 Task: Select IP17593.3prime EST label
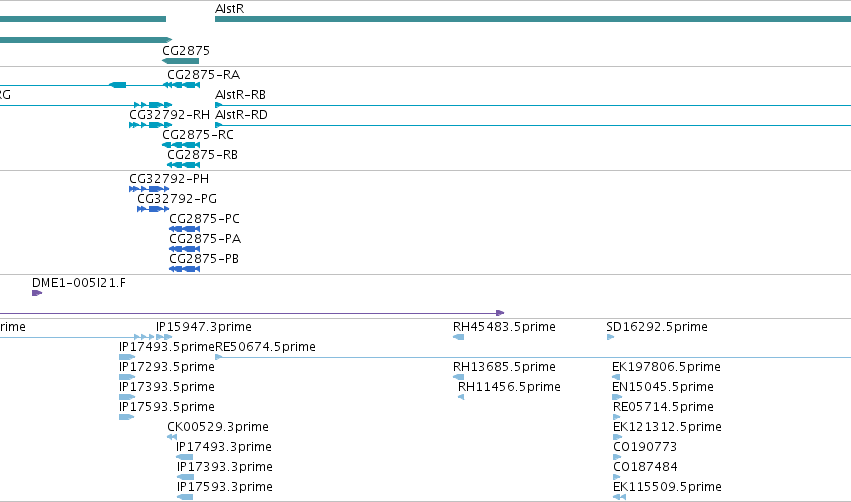tap(225, 488)
